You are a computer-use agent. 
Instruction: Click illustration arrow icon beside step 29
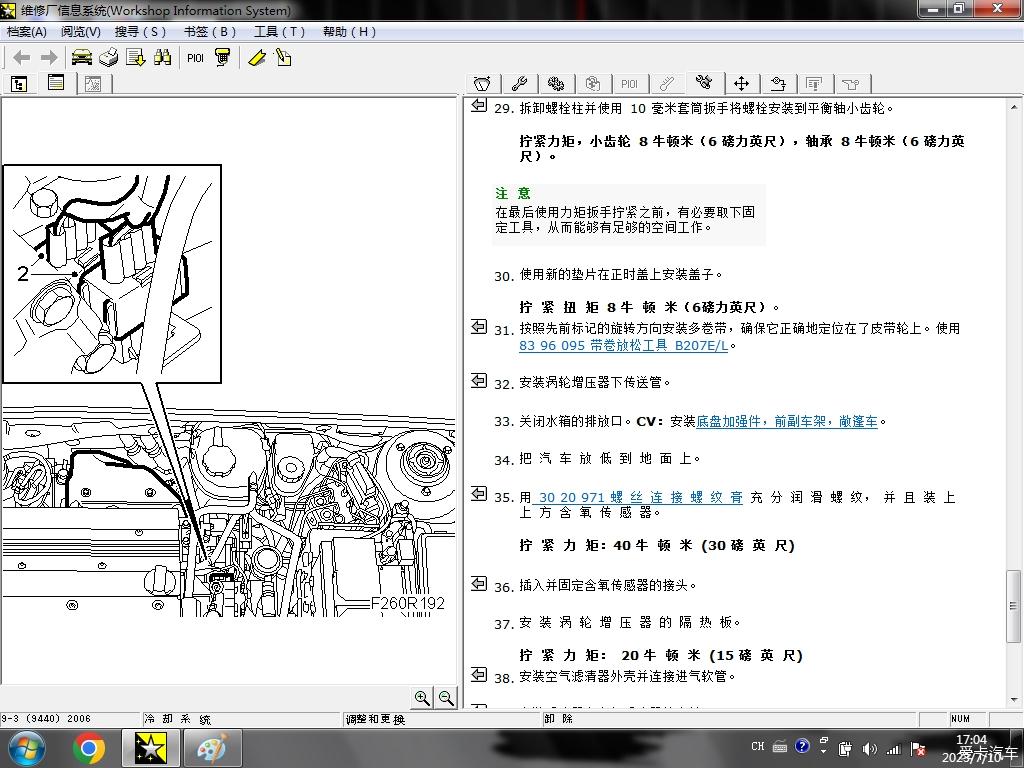(x=479, y=104)
